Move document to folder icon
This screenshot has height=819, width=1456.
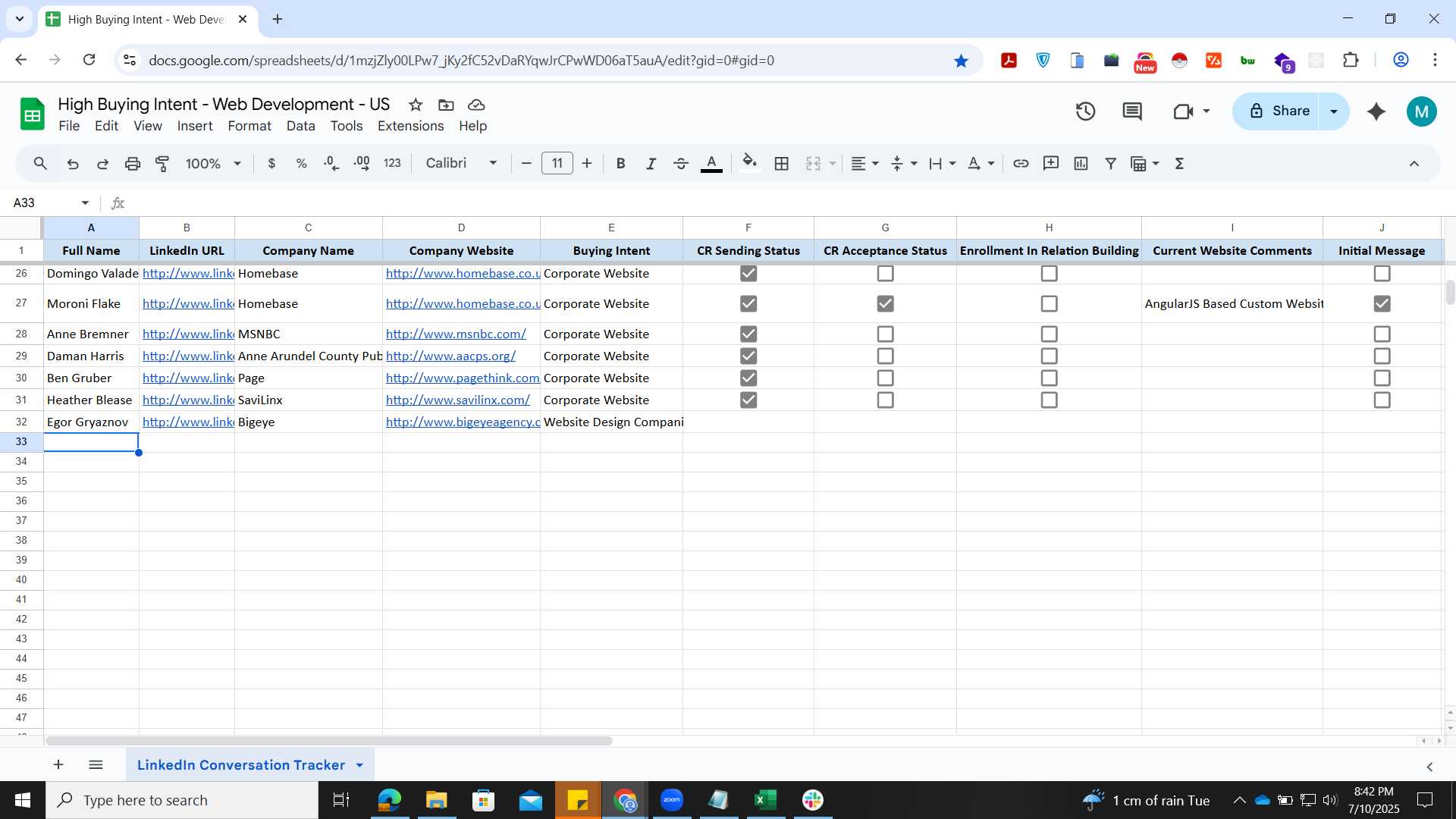point(446,105)
